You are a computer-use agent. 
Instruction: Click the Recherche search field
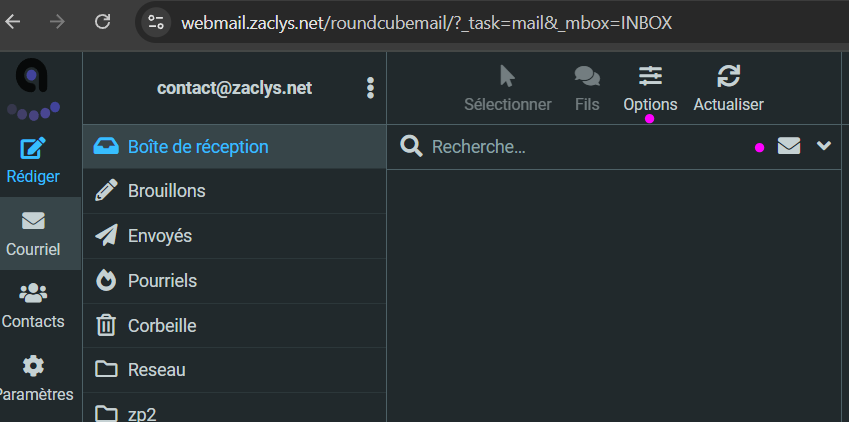tap(580, 147)
